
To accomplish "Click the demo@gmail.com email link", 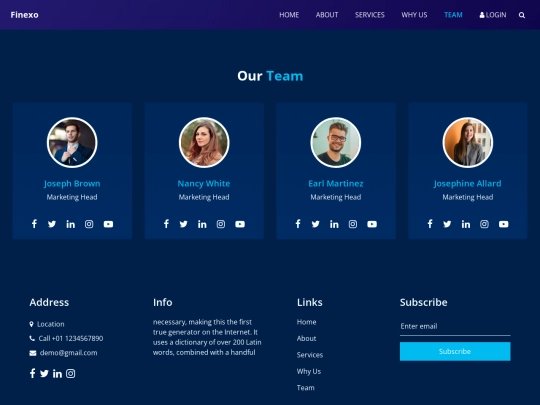I will [63, 353].
